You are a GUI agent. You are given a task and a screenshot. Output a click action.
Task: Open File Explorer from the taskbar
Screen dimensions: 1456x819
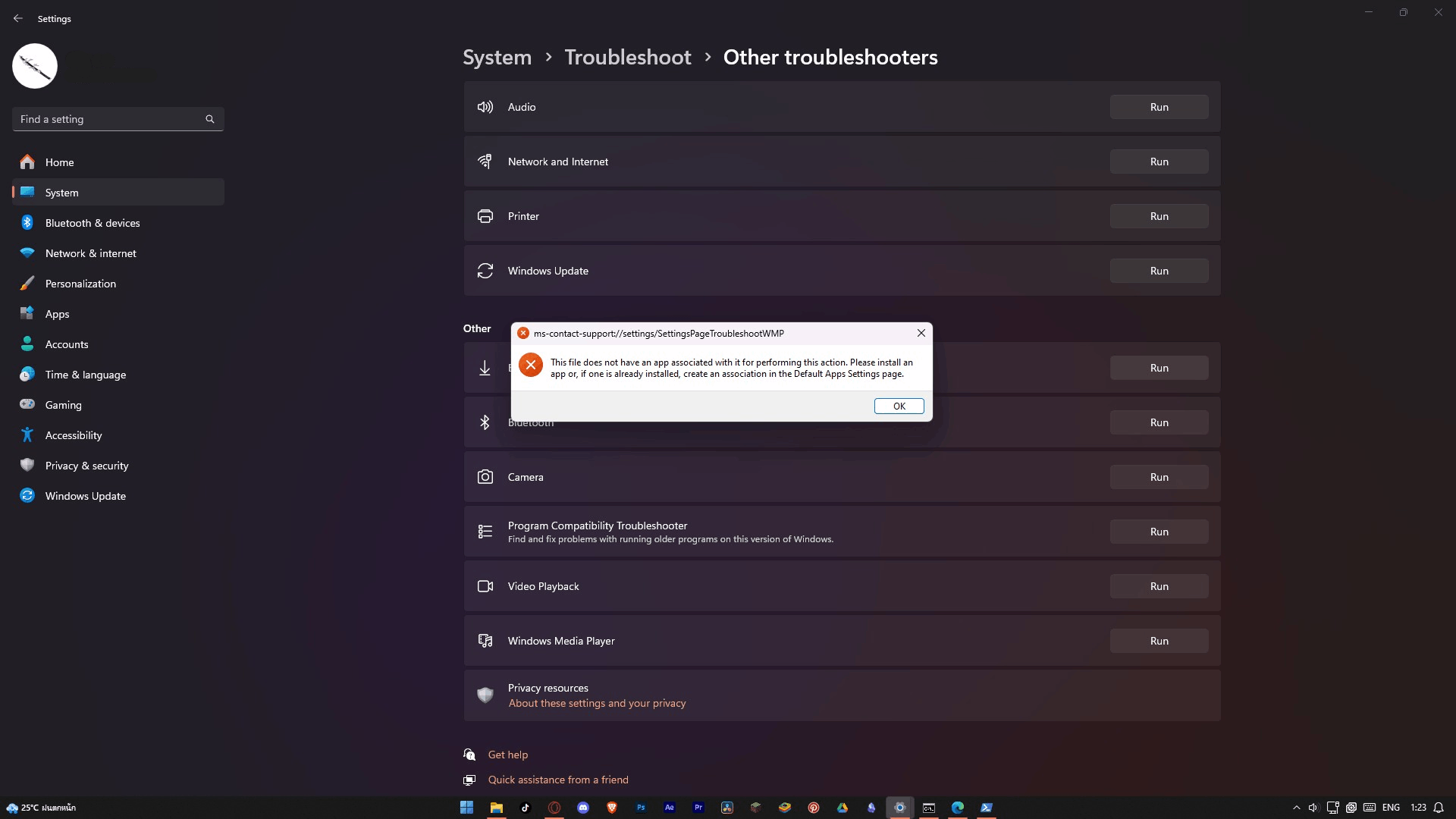point(496,808)
